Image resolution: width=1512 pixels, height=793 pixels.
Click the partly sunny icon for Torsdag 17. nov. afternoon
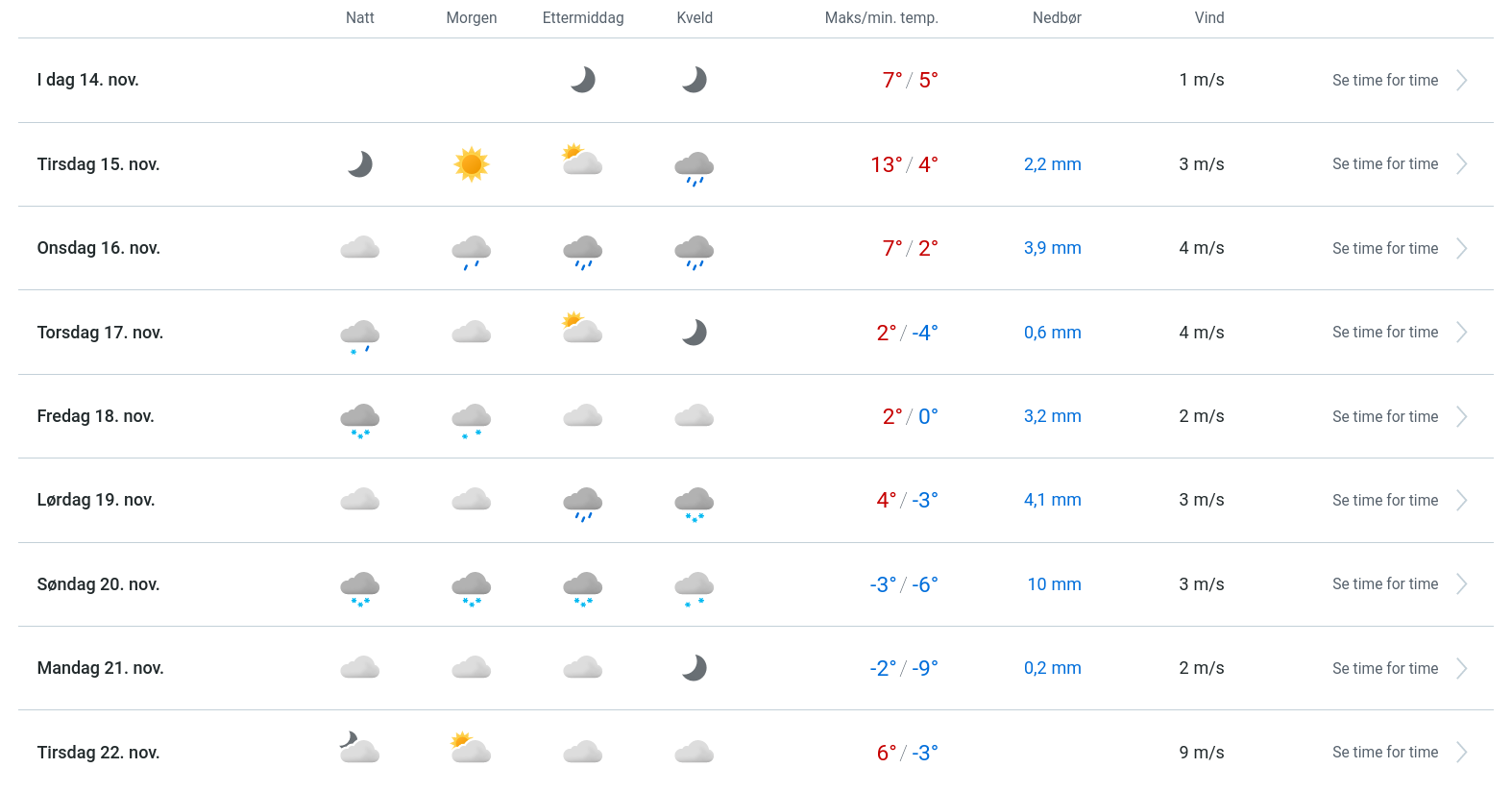point(582,328)
